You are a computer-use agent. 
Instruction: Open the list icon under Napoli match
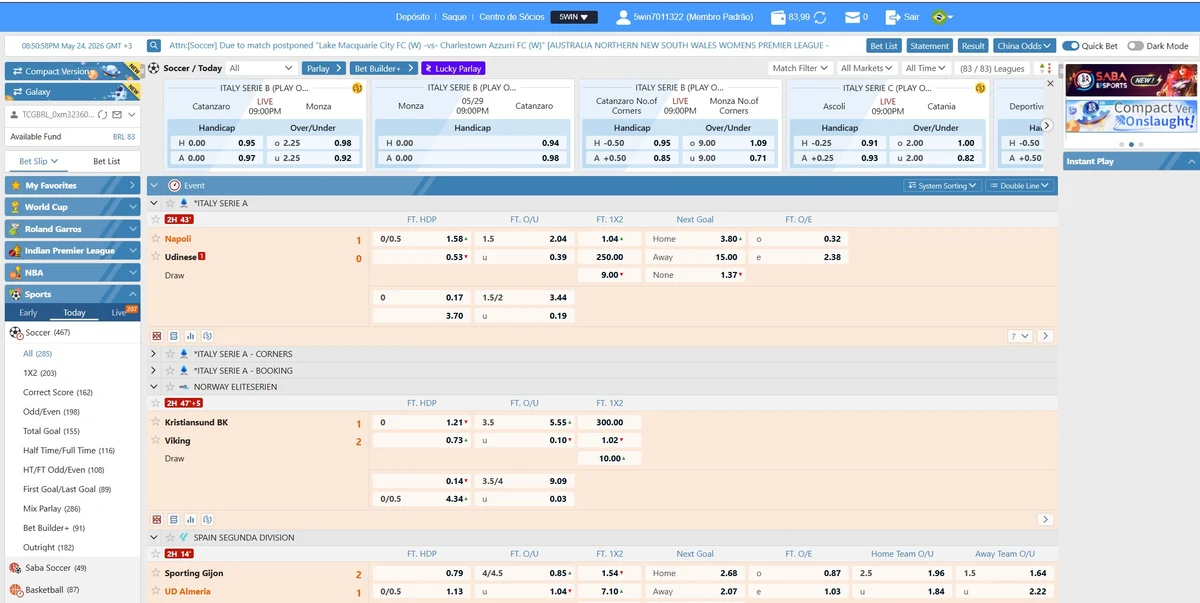(x=174, y=336)
